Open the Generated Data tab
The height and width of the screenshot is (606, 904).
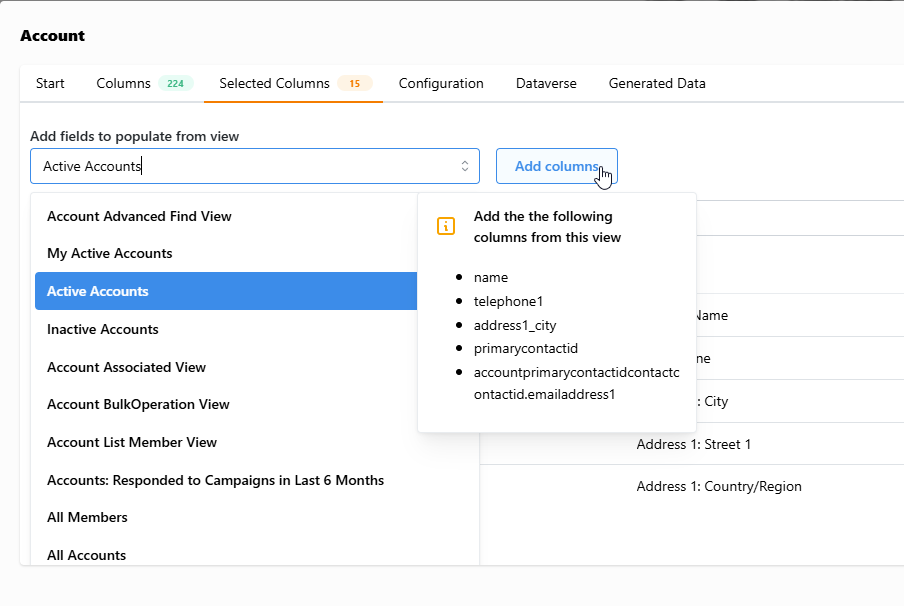pyautogui.click(x=657, y=84)
